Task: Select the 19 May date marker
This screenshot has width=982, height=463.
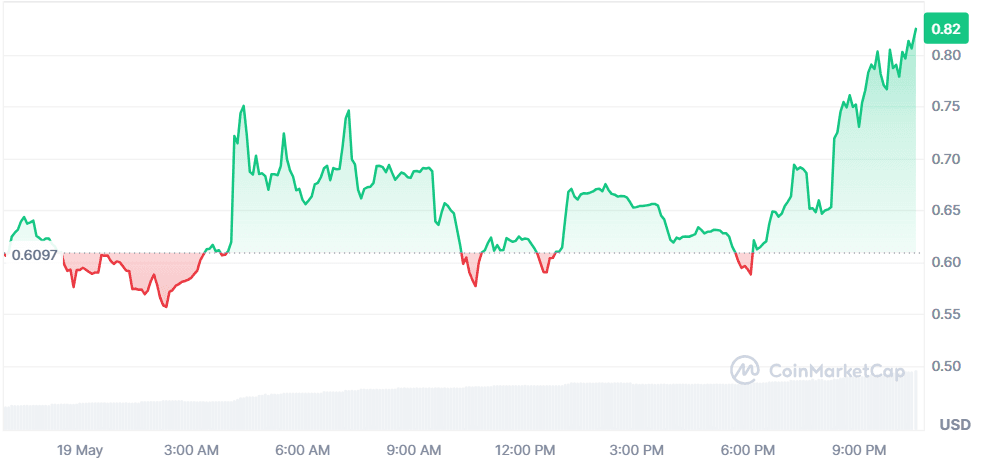Action: [80, 448]
